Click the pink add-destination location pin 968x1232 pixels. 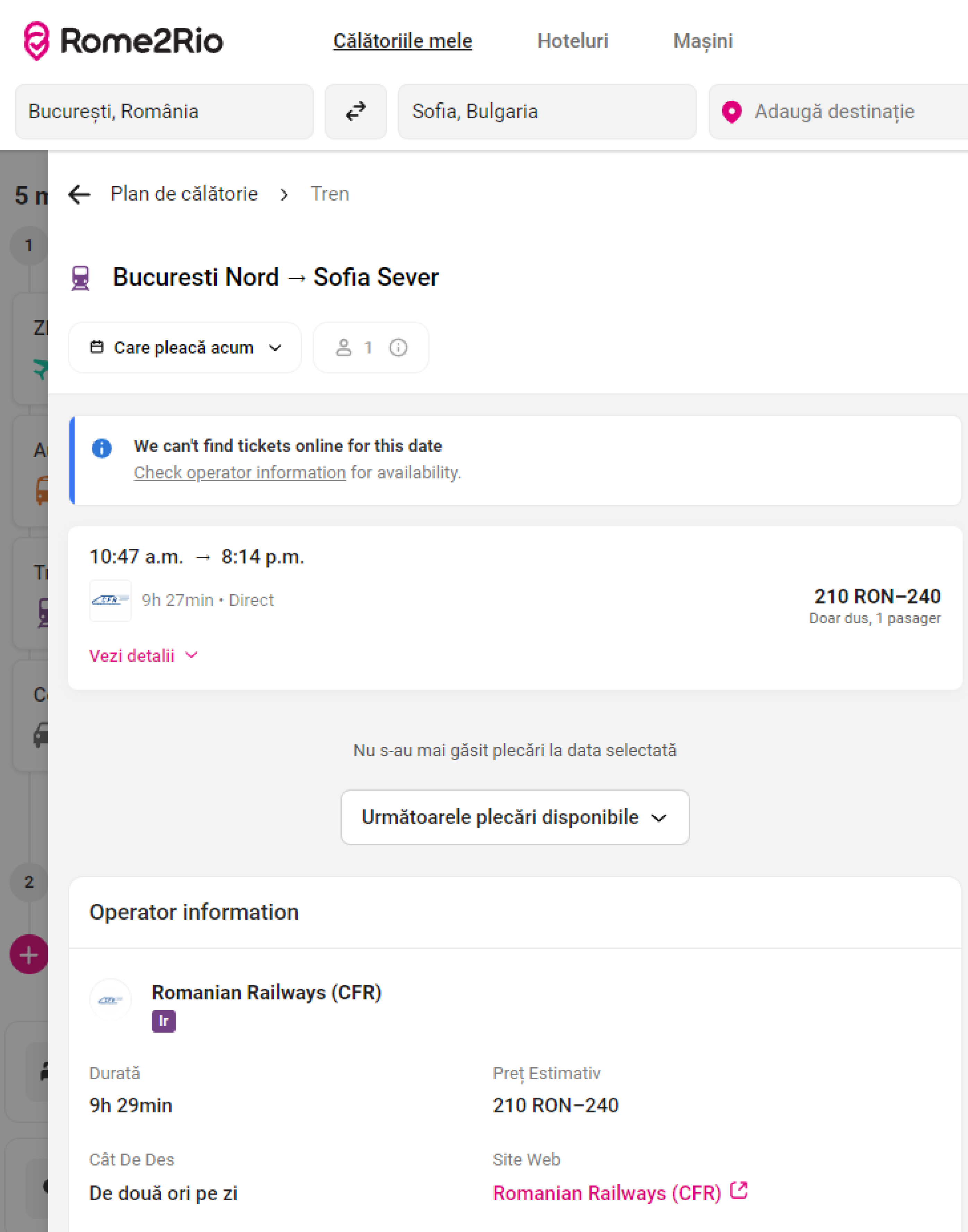pyautogui.click(x=731, y=112)
